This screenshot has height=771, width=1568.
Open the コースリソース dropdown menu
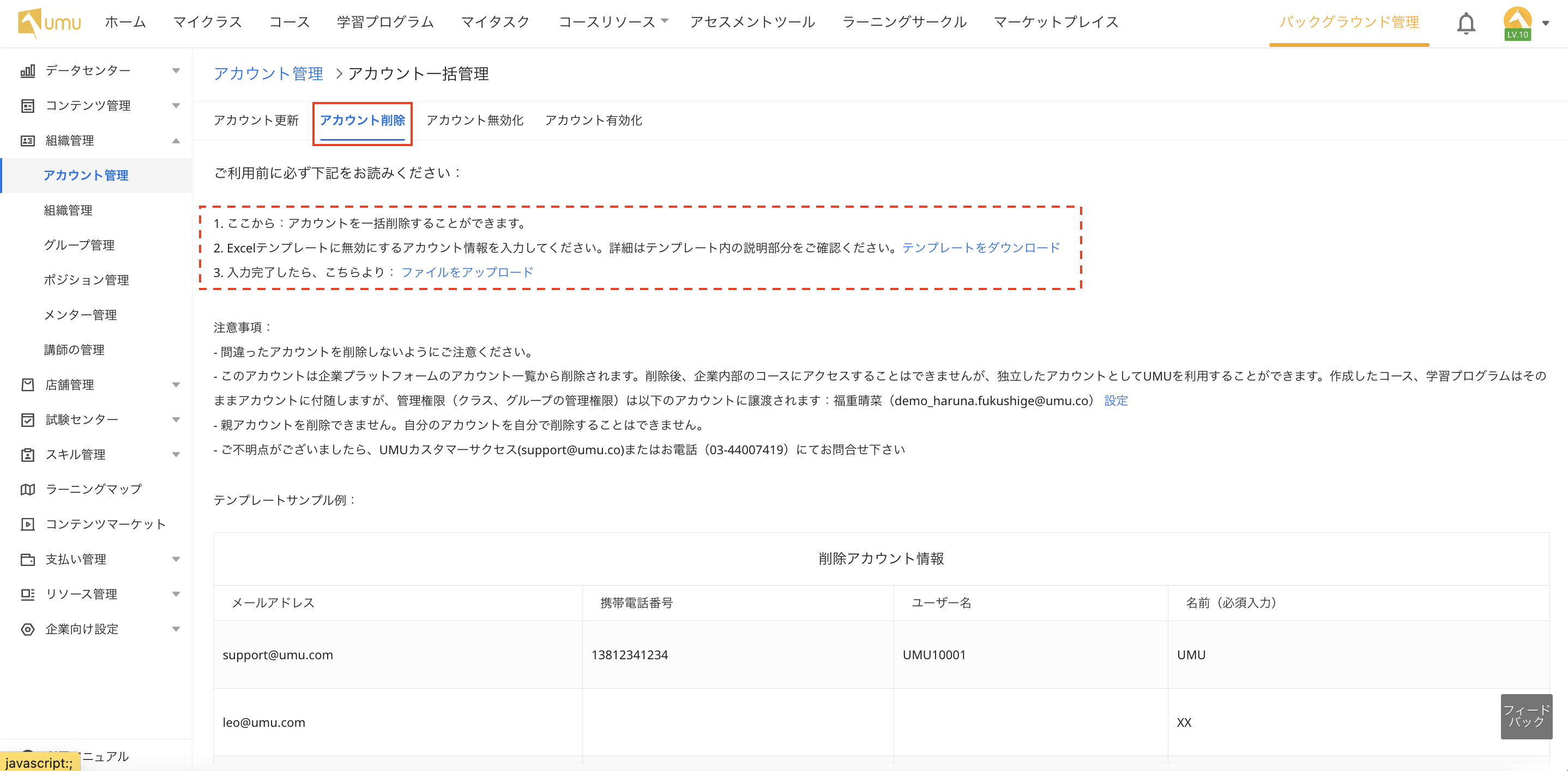(x=613, y=22)
